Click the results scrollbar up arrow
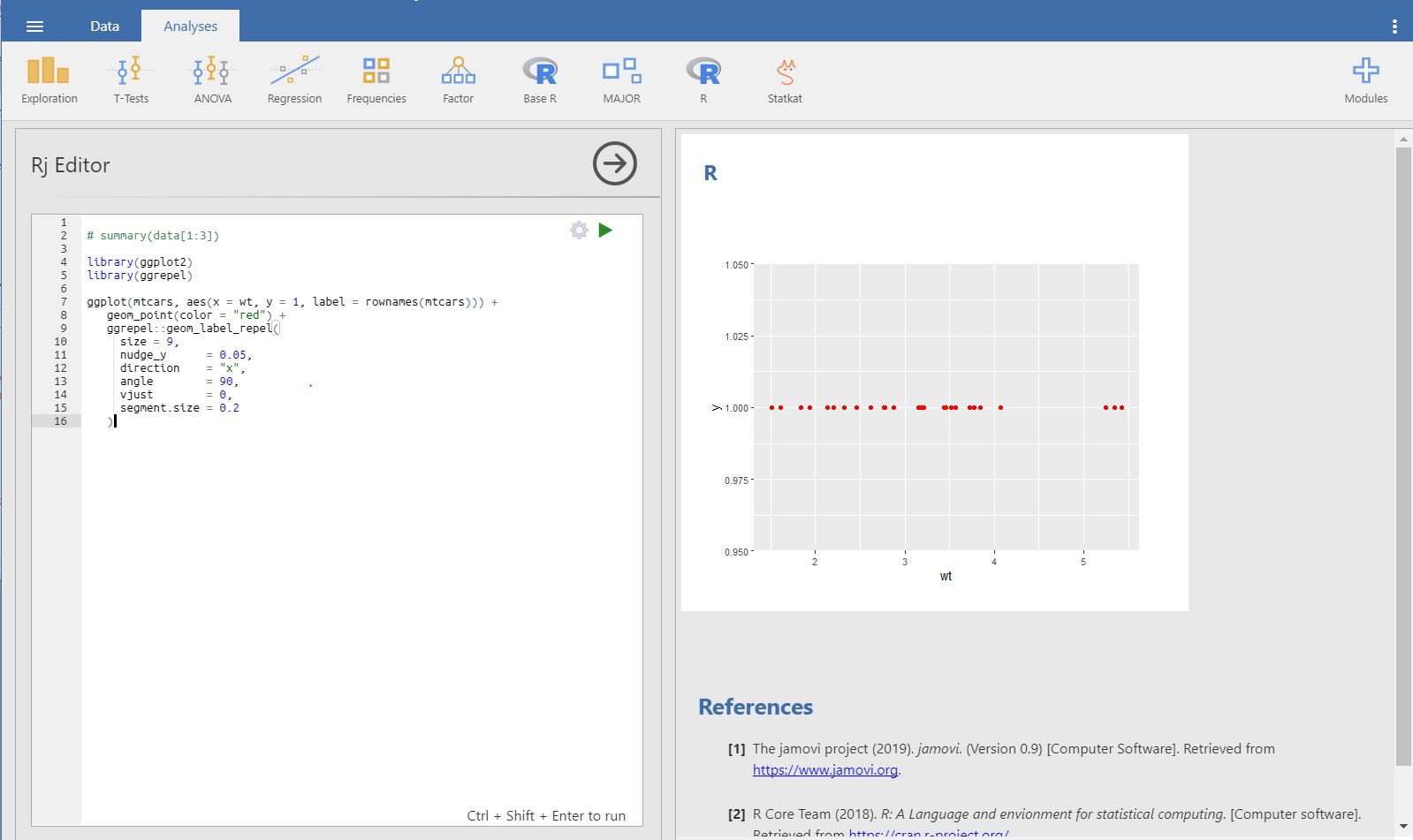This screenshot has height=840, width=1413. 1403,139
